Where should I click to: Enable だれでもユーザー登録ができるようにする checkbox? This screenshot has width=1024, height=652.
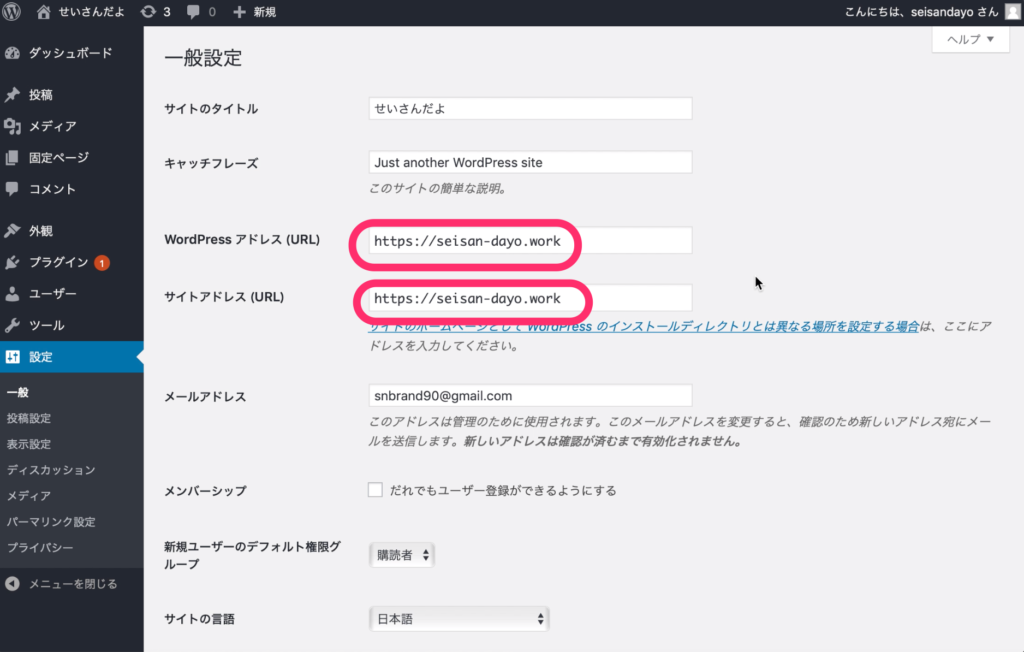pos(375,490)
